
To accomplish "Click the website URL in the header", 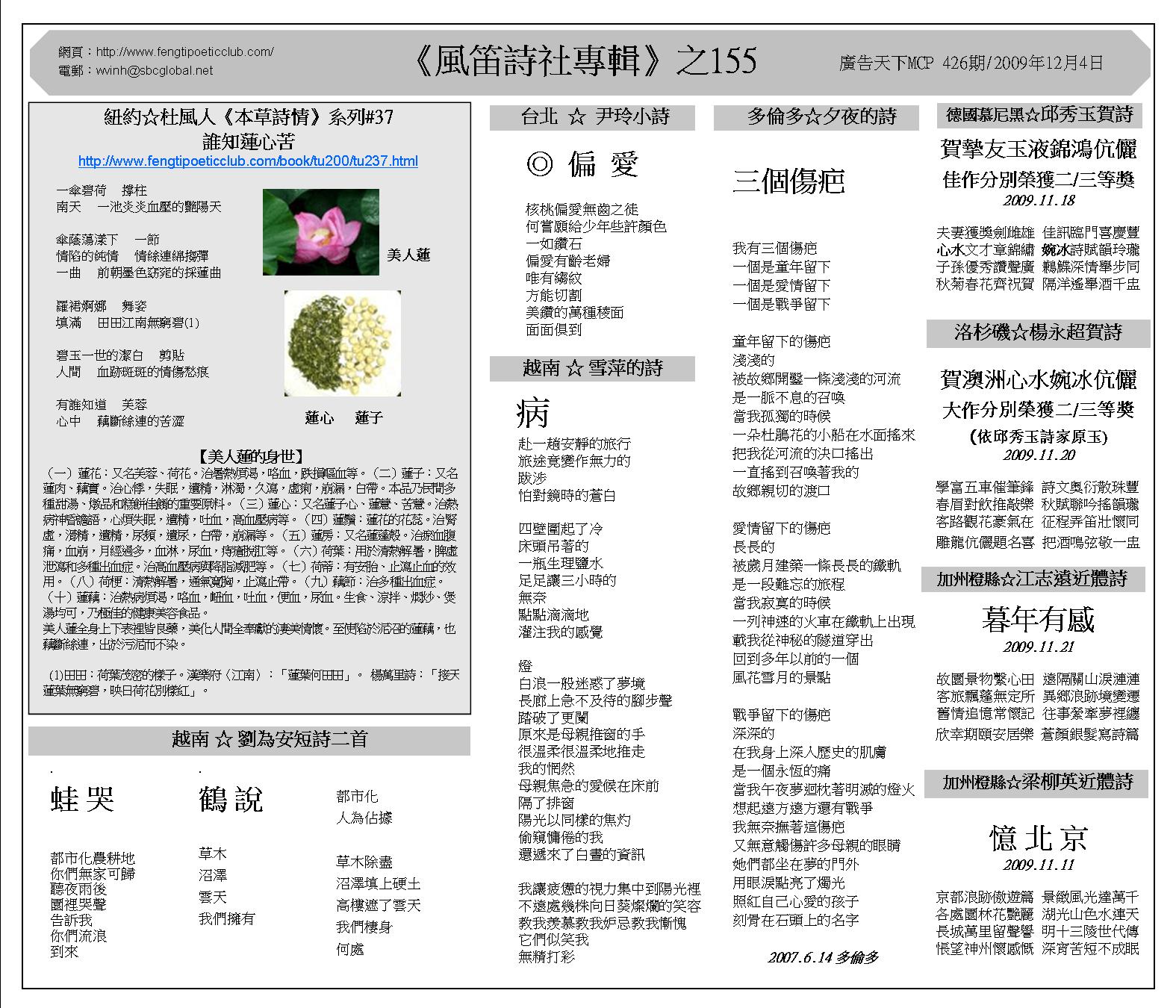I will [184, 52].
